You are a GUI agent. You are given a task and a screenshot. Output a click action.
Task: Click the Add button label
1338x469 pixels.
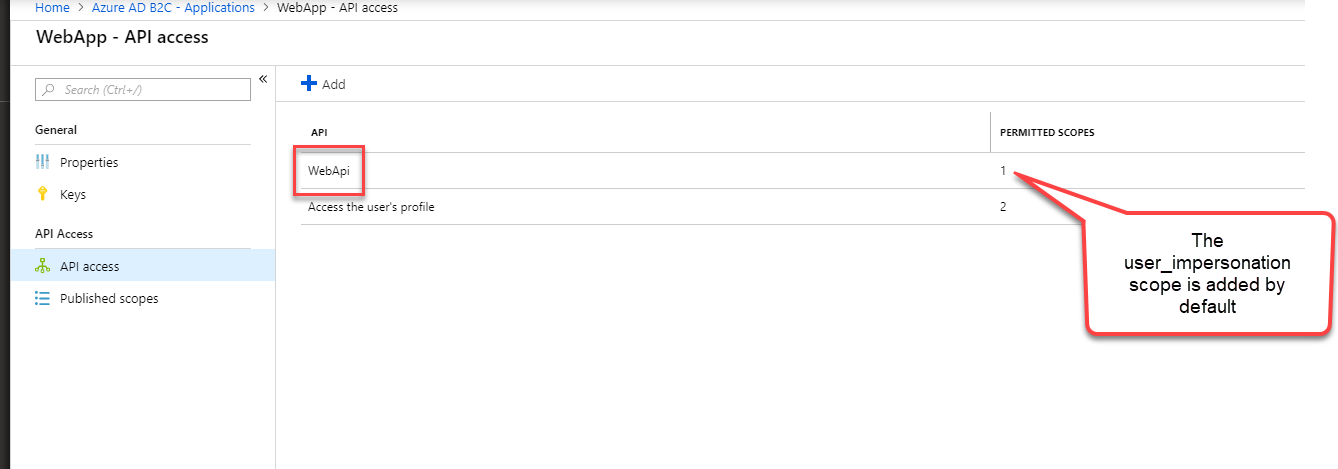(x=334, y=85)
